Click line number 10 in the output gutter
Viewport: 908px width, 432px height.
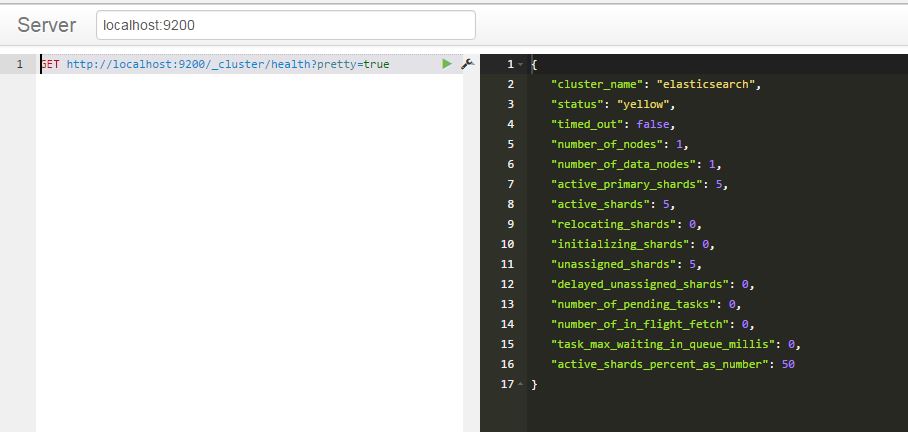[507, 244]
